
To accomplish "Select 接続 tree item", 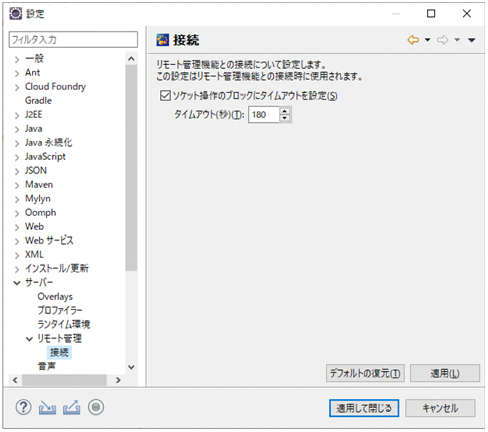I will click(59, 352).
